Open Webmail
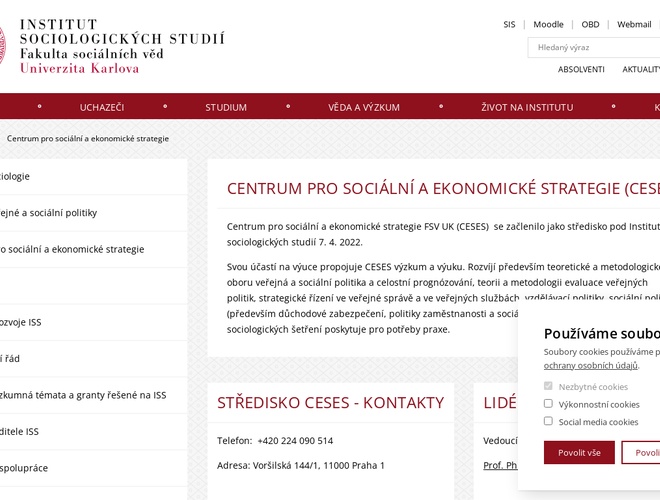Image resolution: width=660 pixels, height=500 pixels. pyautogui.click(x=634, y=24)
